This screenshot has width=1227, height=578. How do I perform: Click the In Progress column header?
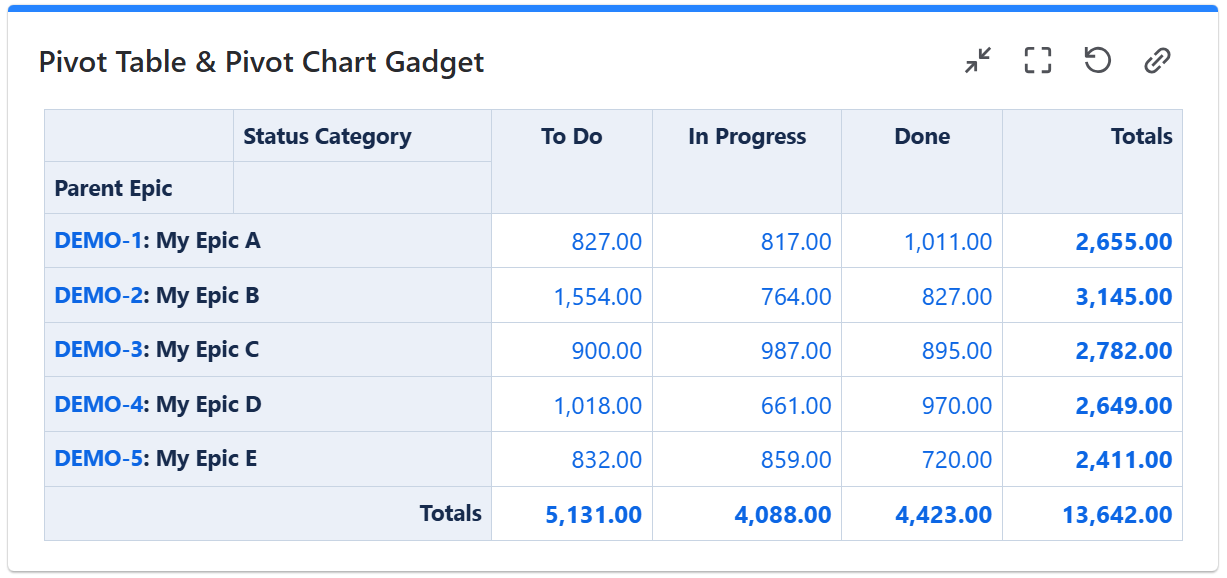[747, 137]
